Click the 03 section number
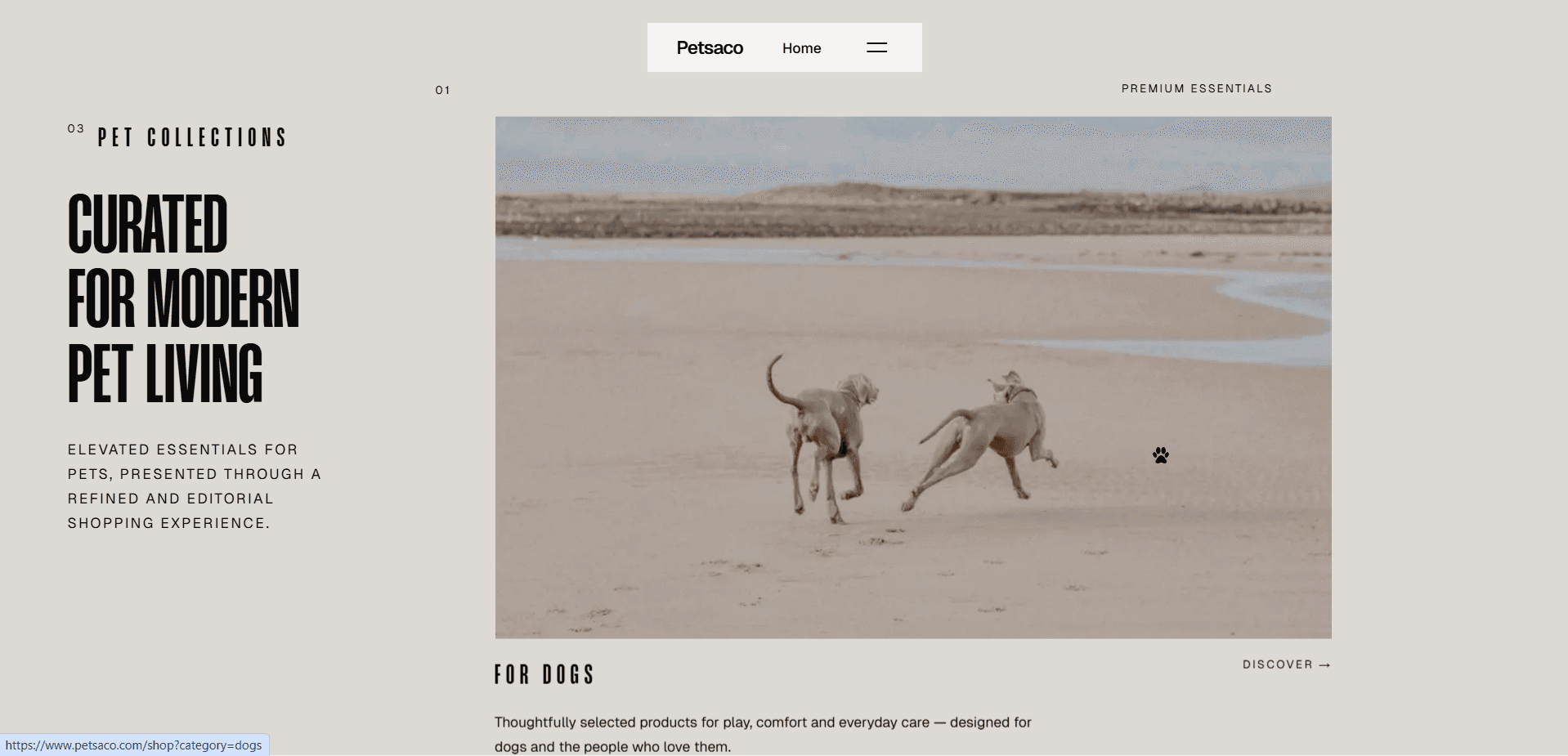The height and width of the screenshot is (756, 1568). 76,128
